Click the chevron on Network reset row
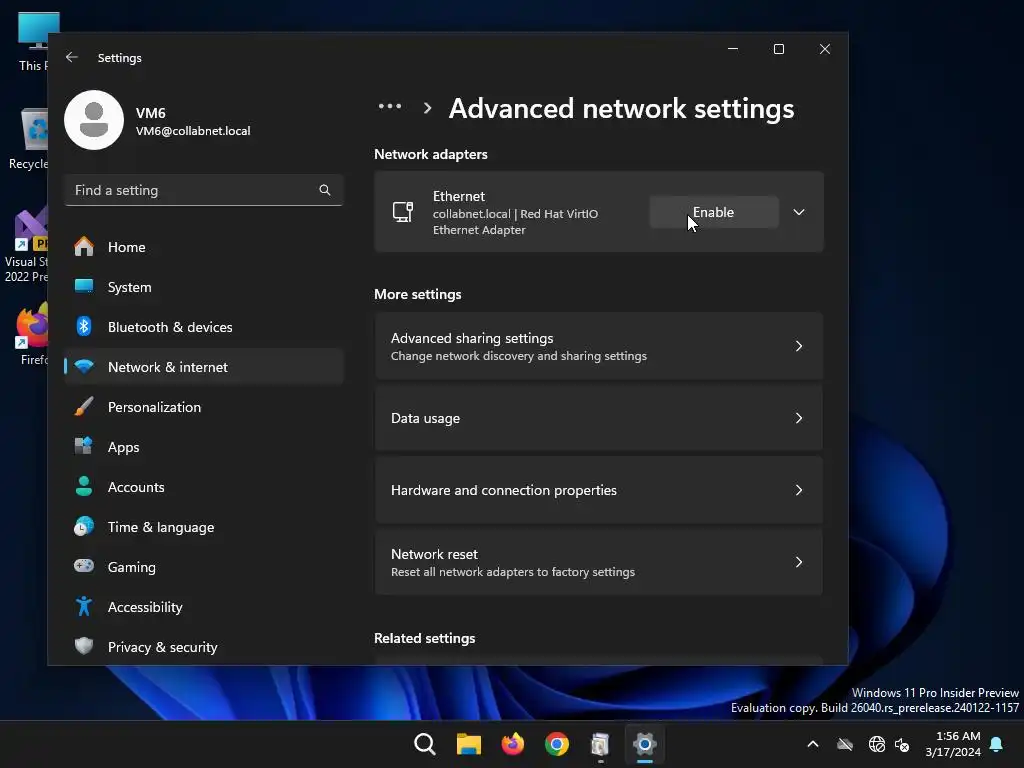 pos(799,562)
